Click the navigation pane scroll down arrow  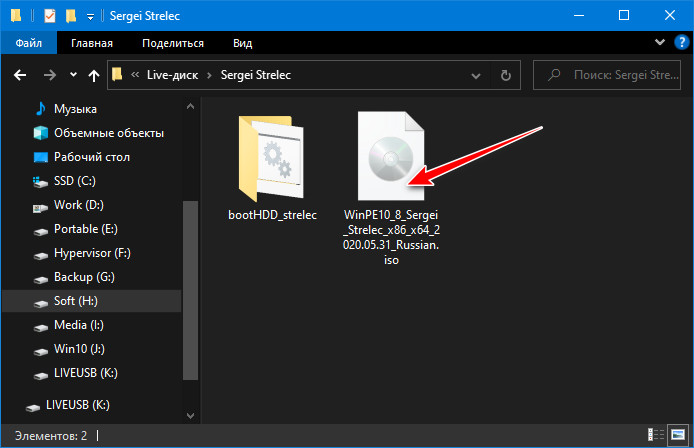(x=190, y=415)
